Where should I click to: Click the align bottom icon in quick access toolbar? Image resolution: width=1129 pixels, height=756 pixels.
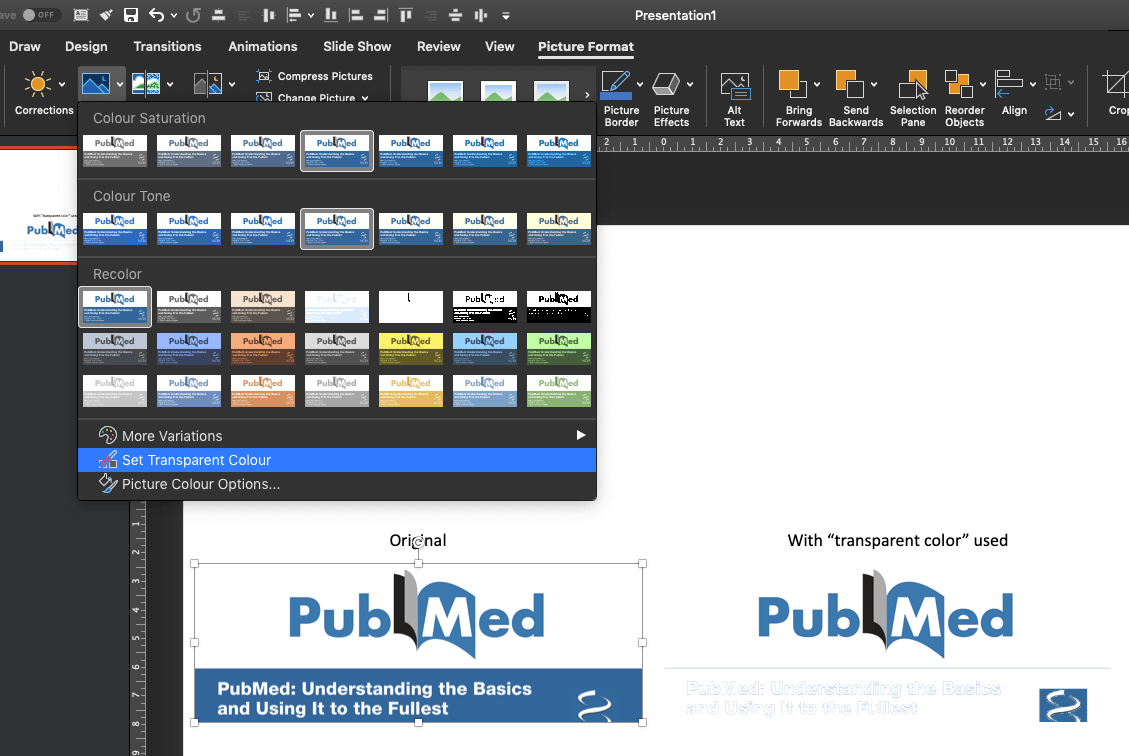click(x=330, y=14)
